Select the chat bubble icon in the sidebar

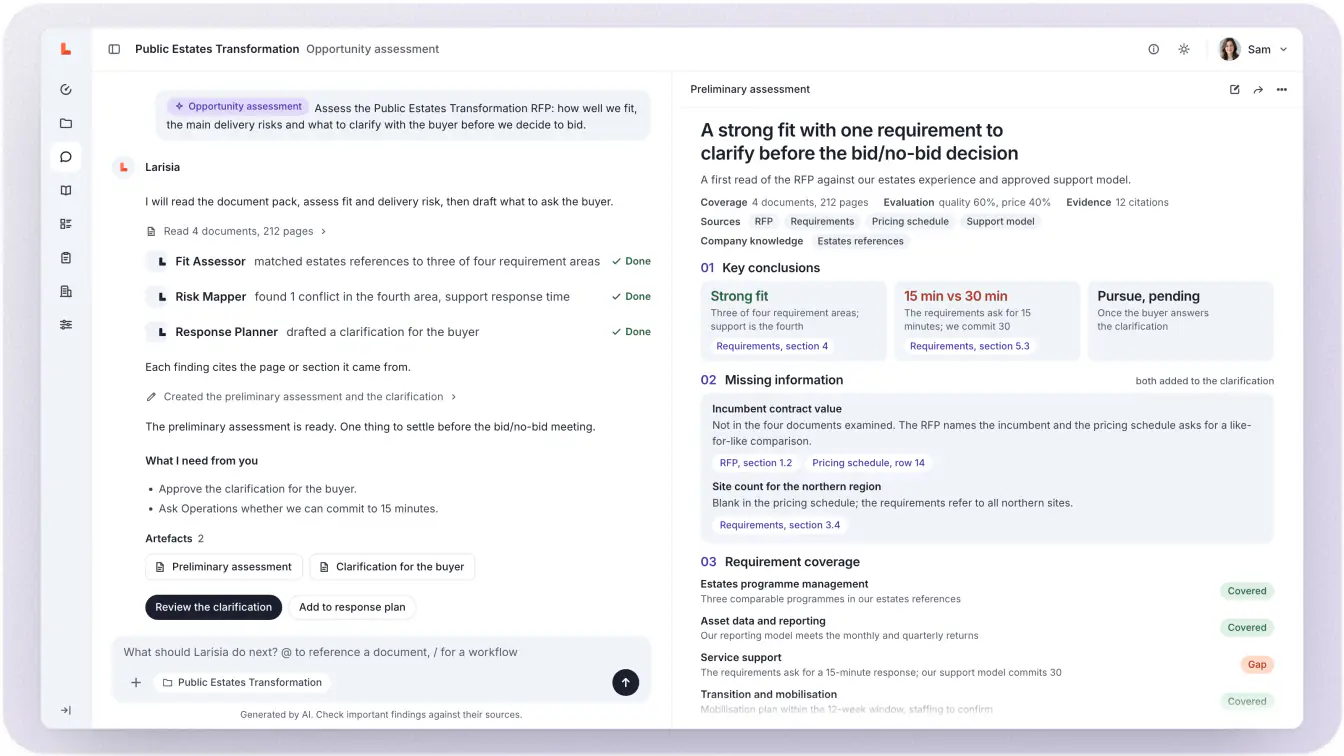pos(66,157)
